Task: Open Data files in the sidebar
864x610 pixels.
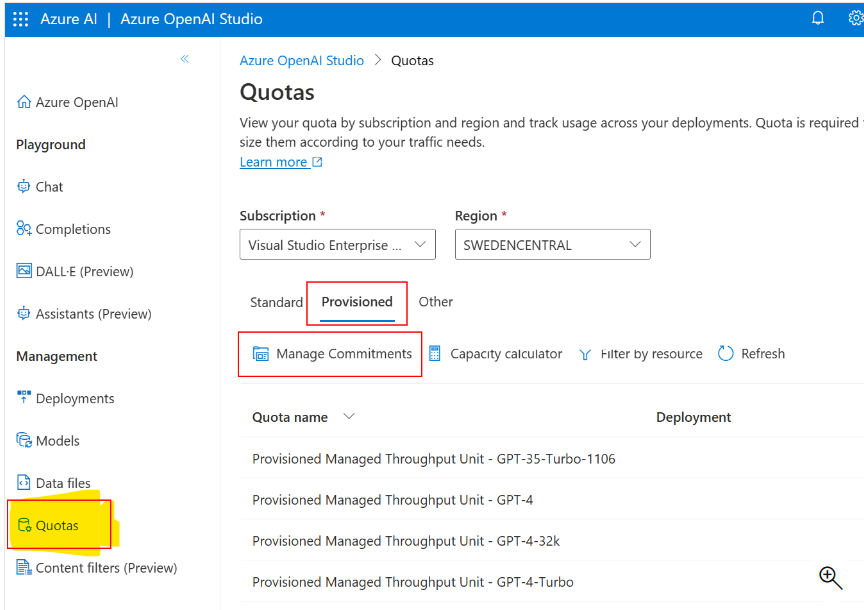Action: pyautogui.click(x=63, y=483)
